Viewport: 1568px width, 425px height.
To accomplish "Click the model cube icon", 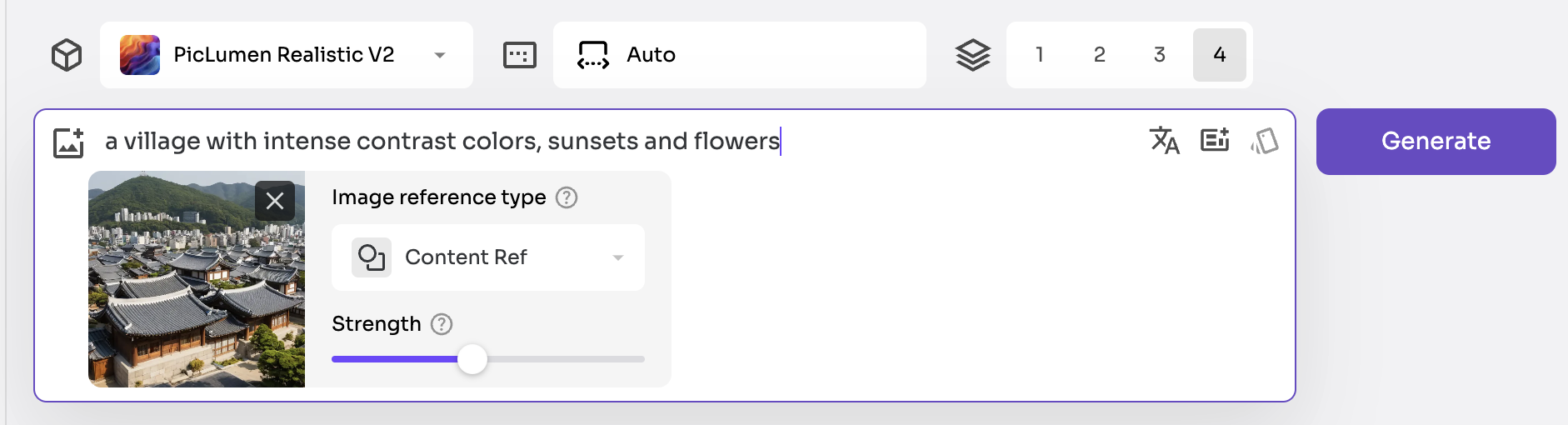I will 67,55.
